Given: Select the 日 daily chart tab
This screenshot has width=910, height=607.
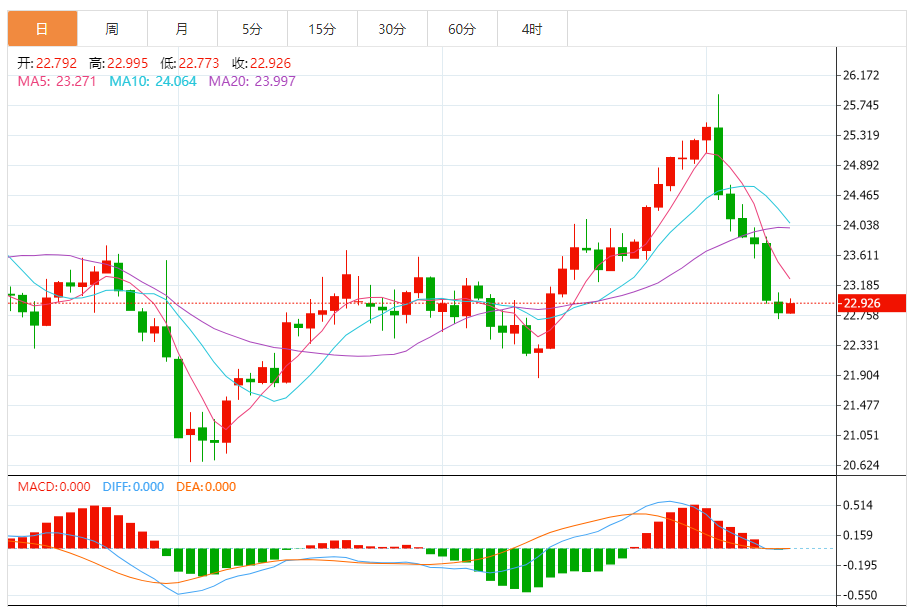Looking at the screenshot, I should pos(42,29).
